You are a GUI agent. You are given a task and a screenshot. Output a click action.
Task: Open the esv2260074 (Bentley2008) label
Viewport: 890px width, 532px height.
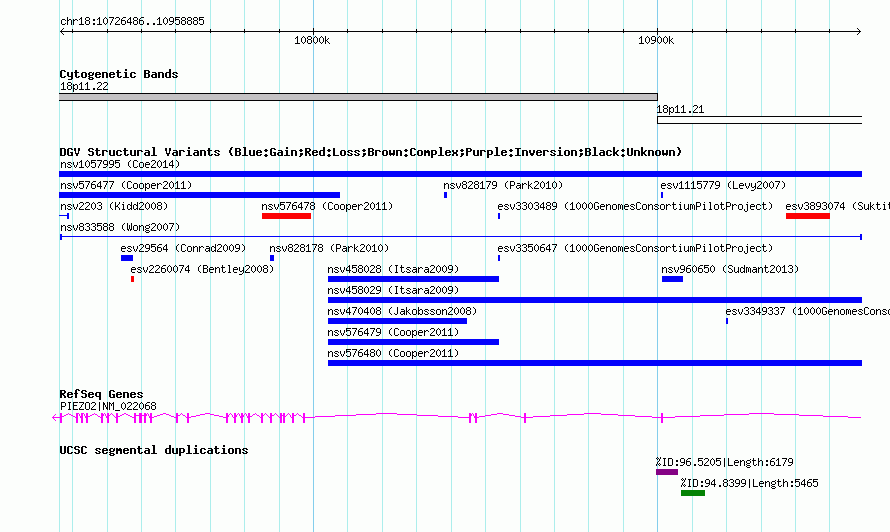[202, 269]
